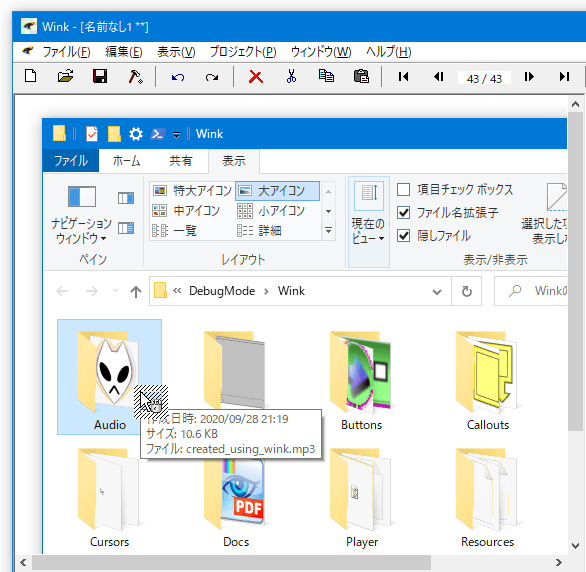Cut the frame with the scissors icon

coord(291,76)
